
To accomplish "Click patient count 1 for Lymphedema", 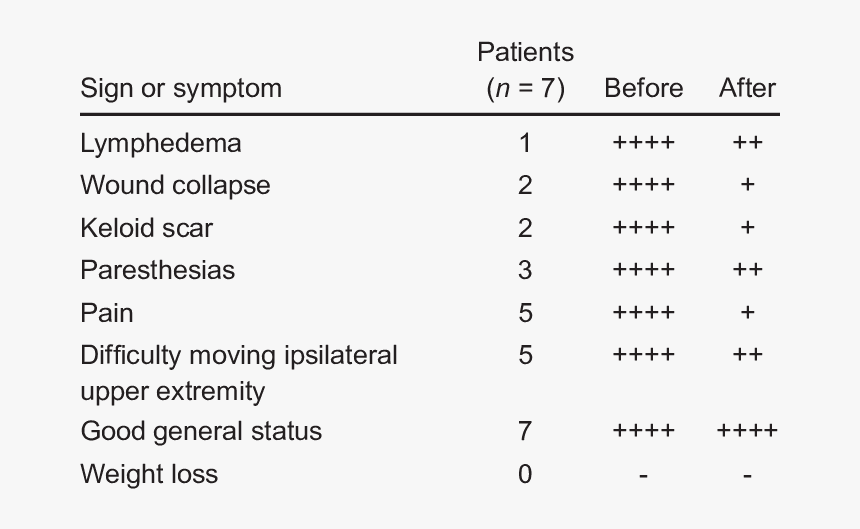I will tap(525, 144).
